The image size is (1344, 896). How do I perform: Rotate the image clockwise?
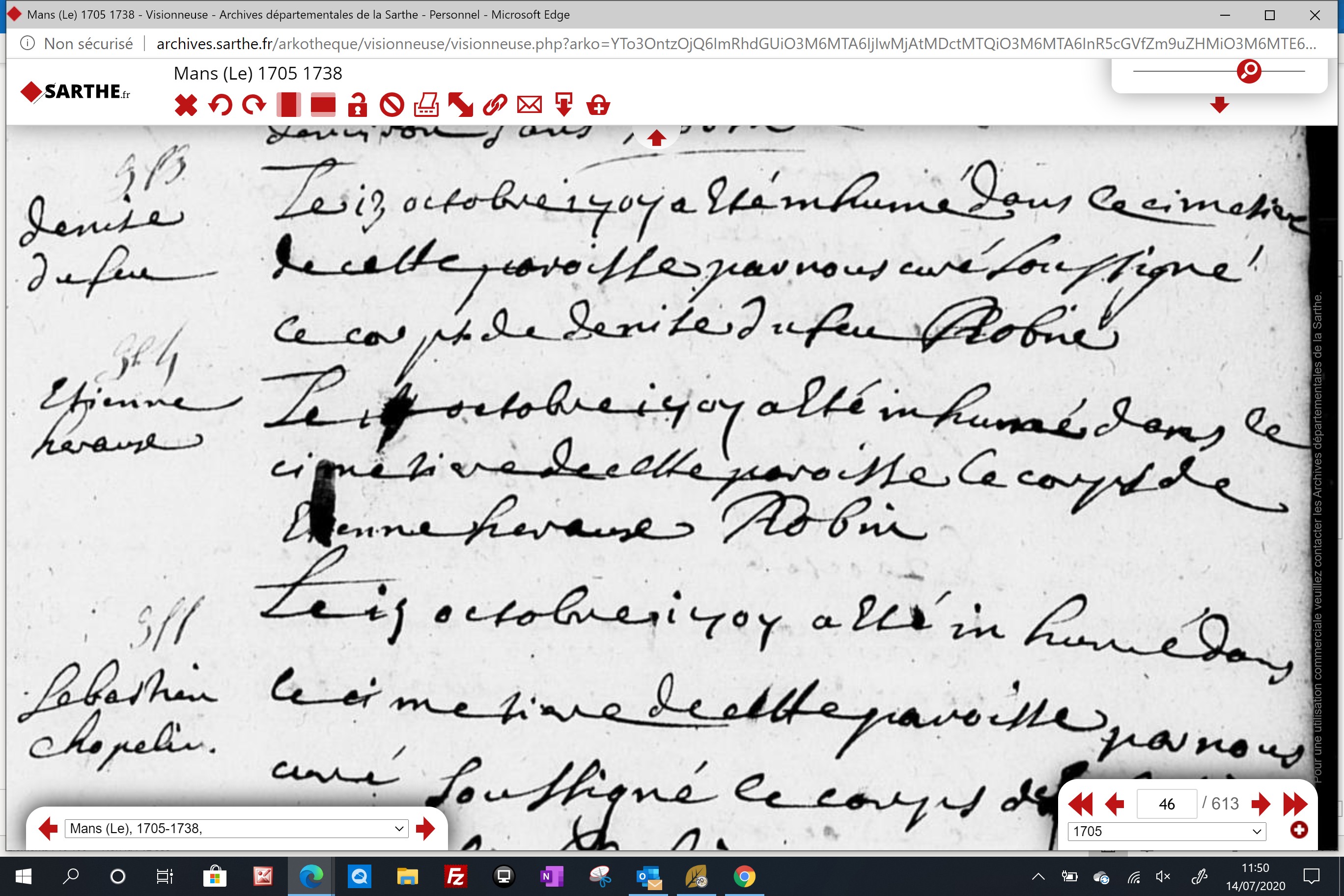click(254, 105)
